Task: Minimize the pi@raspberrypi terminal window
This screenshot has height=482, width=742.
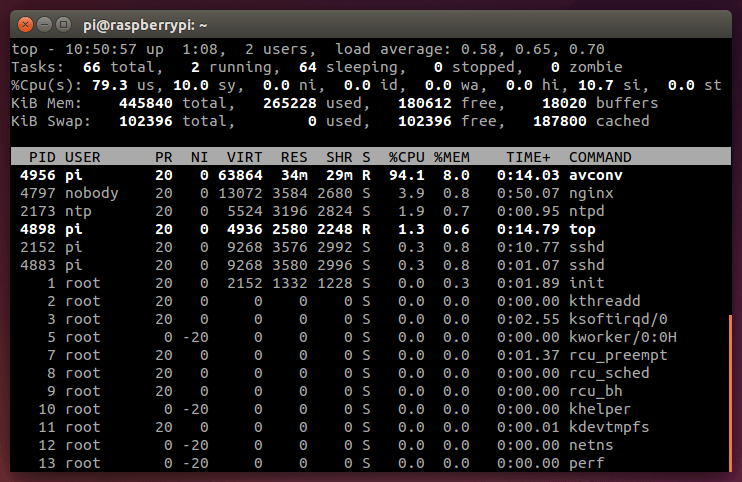Action: tap(45, 22)
